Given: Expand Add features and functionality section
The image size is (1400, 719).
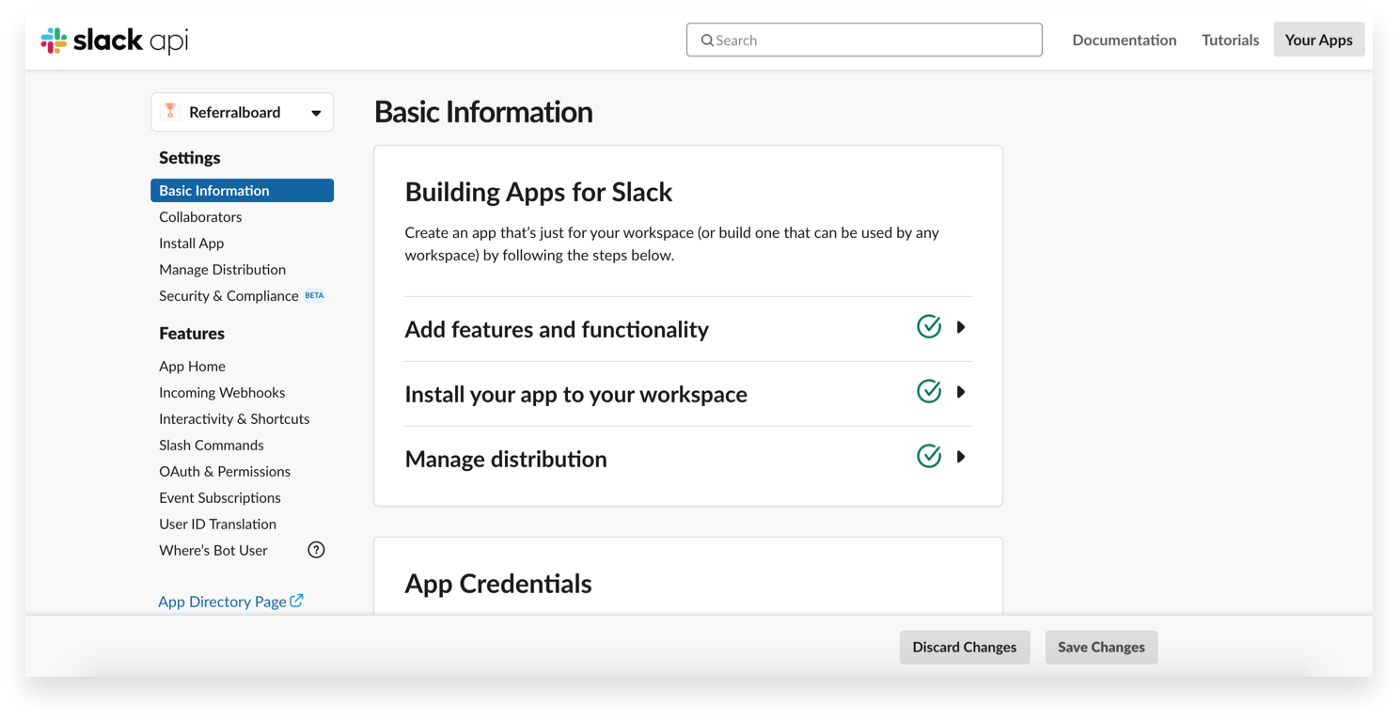Looking at the screenshot, I should 961,327.
